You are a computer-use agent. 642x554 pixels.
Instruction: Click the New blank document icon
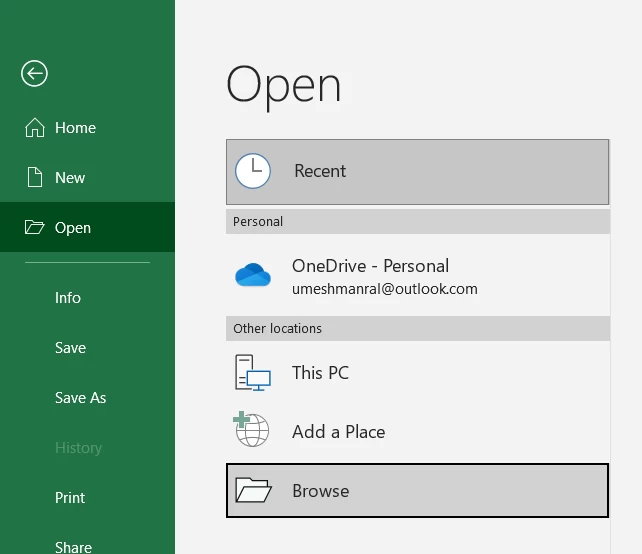35,177
